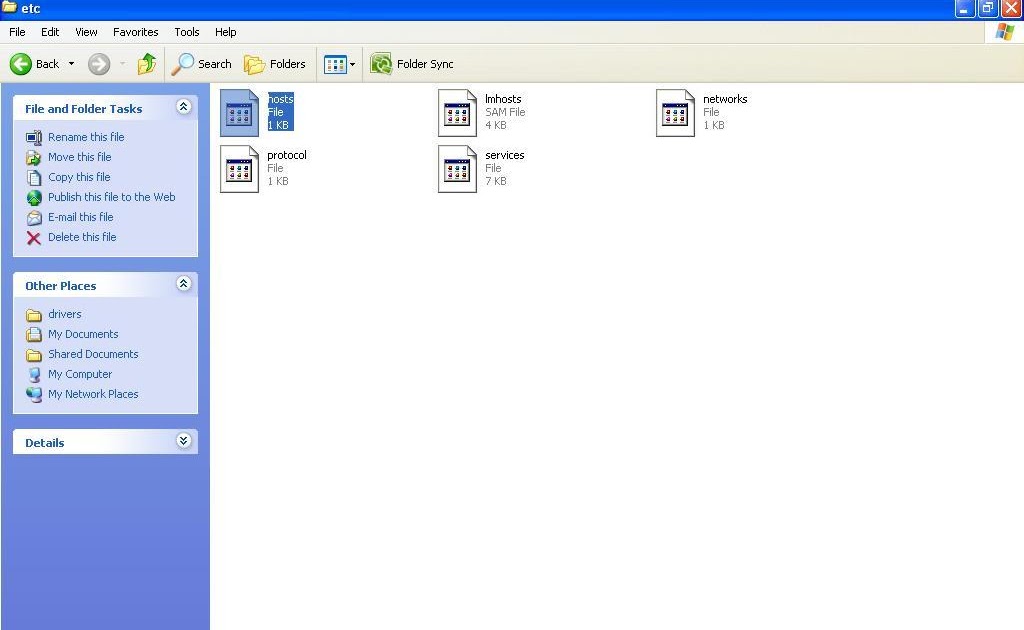Click the networks file name
1024x630 pixels.
click(725, 99)
